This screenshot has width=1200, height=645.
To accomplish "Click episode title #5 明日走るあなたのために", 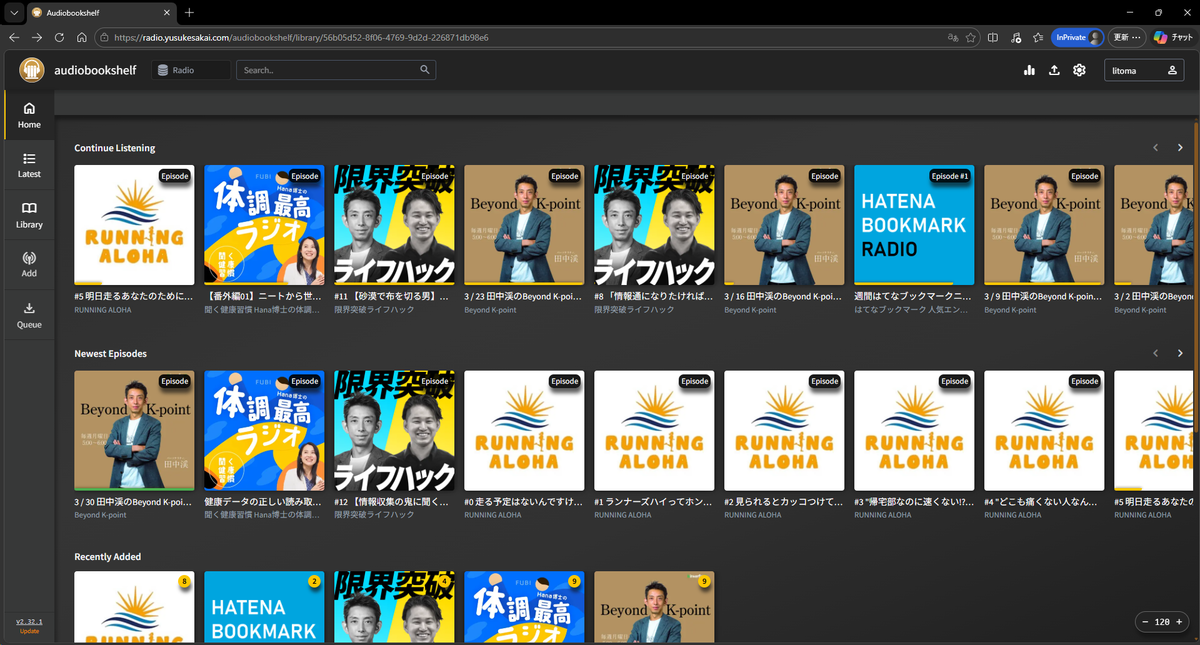I will coord(134,297).
